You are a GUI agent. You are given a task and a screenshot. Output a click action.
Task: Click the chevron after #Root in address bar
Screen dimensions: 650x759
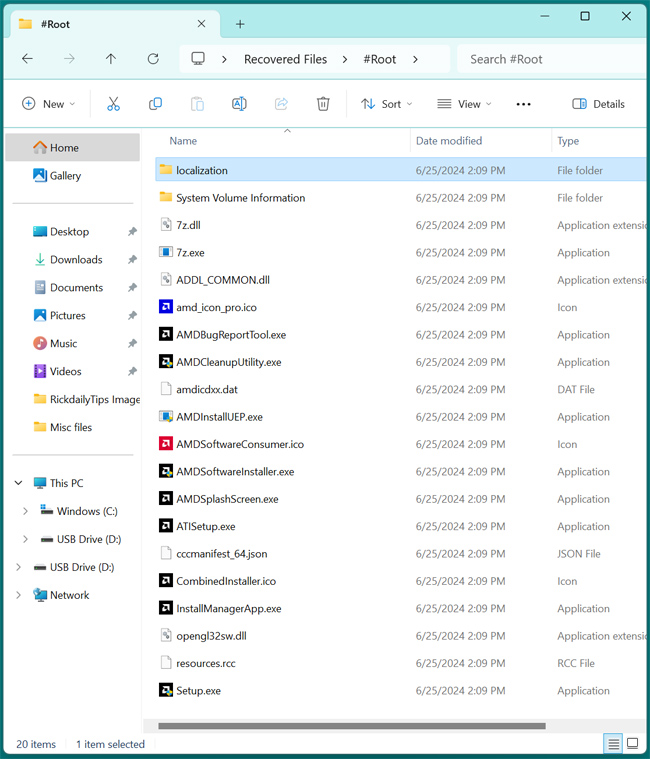[x=415, y=59]
